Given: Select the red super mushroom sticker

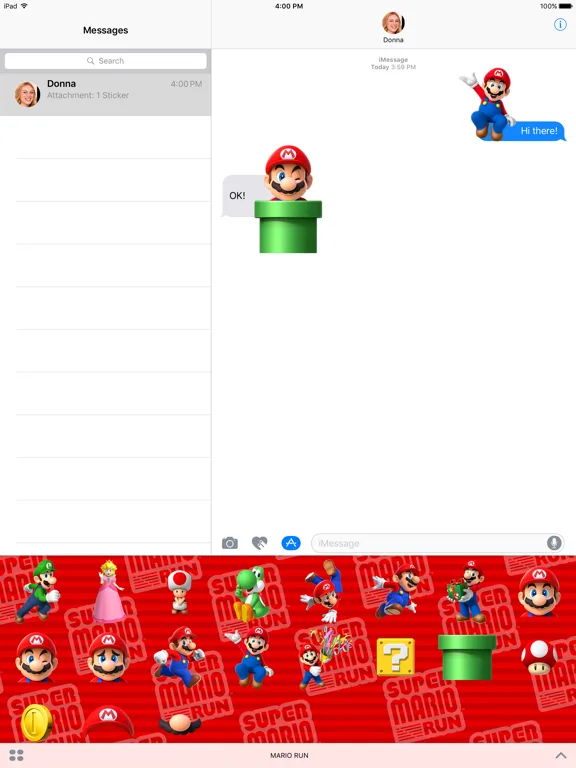Looking at the screenshot, I should 539,657.
